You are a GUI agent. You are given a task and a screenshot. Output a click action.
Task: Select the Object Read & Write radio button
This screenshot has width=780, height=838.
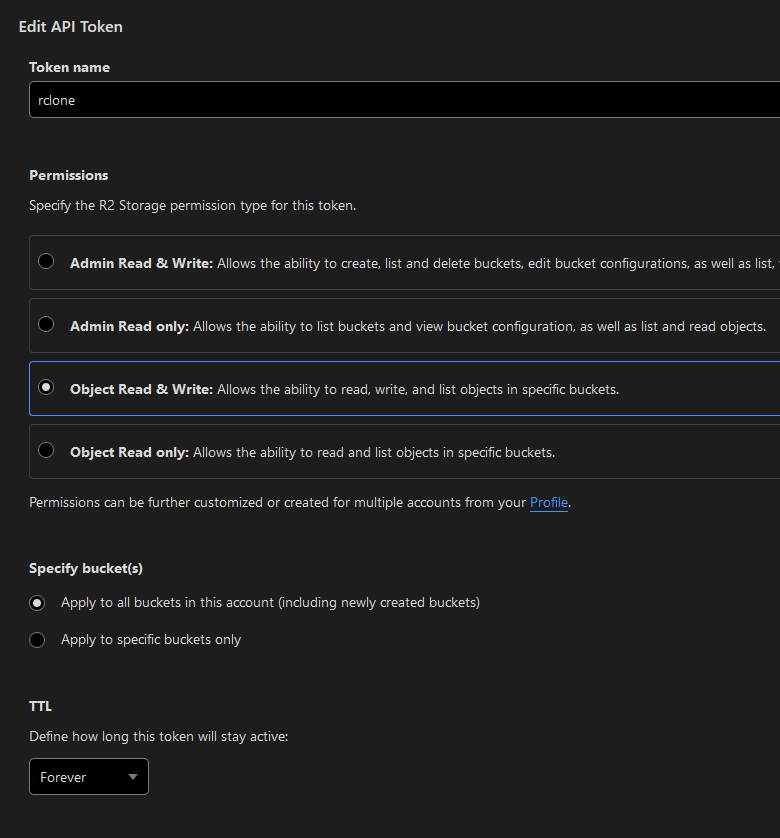click(46, 388)
